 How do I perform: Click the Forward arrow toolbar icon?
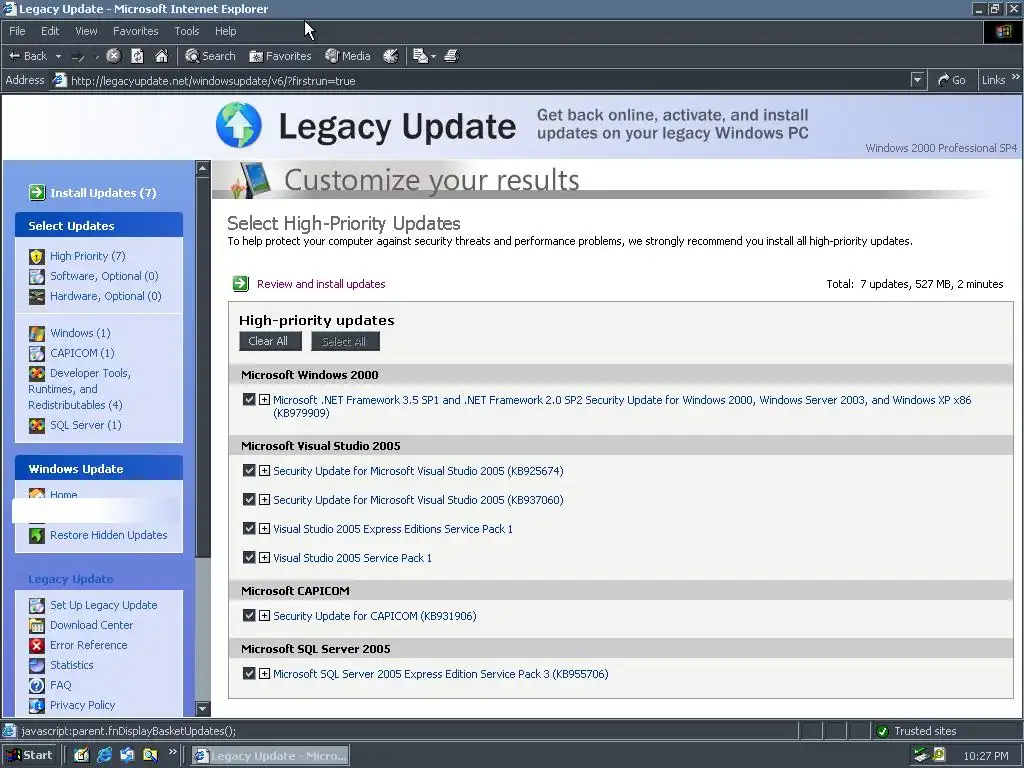pos(78,57)
